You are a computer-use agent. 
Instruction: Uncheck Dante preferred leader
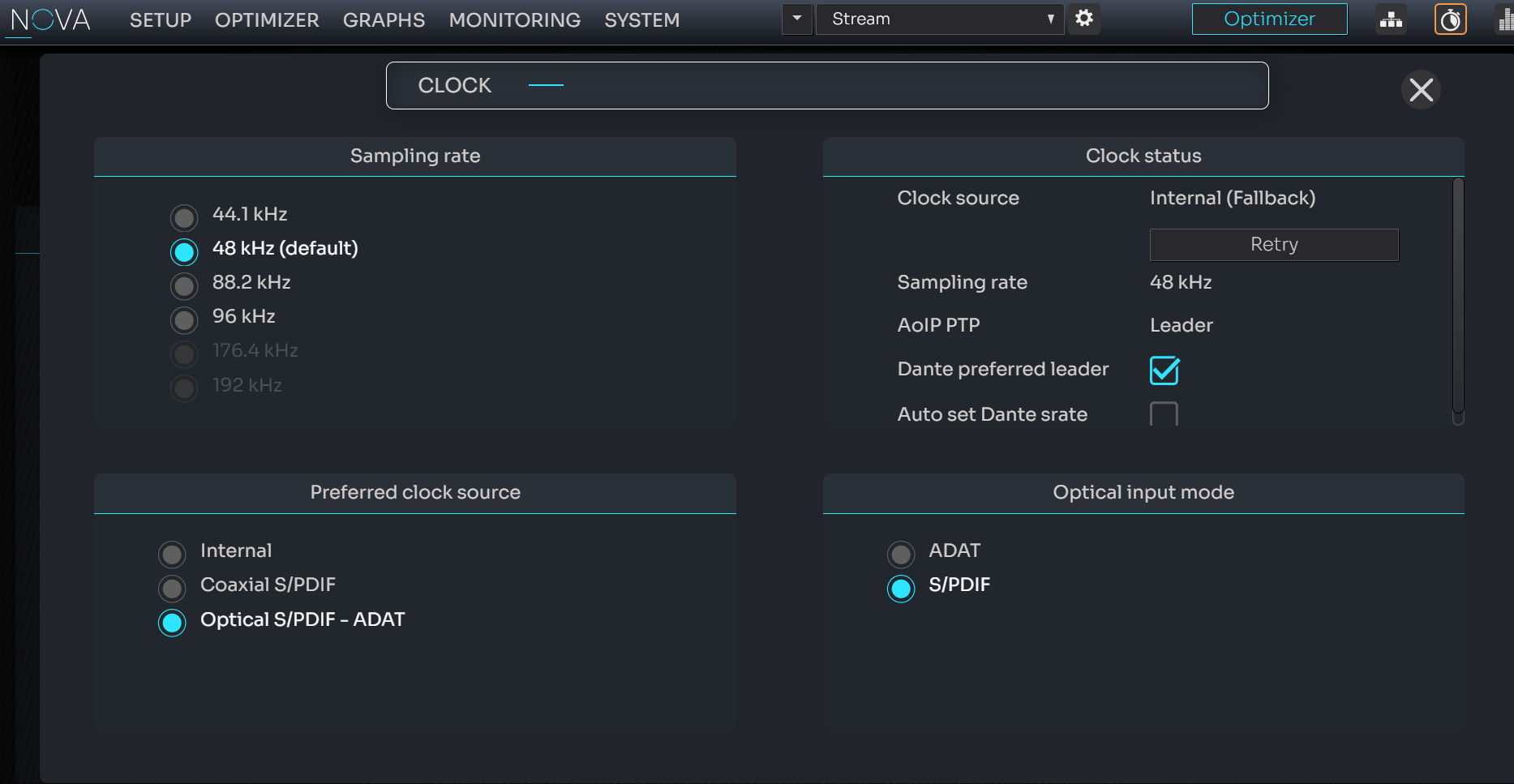(1164, 371)
